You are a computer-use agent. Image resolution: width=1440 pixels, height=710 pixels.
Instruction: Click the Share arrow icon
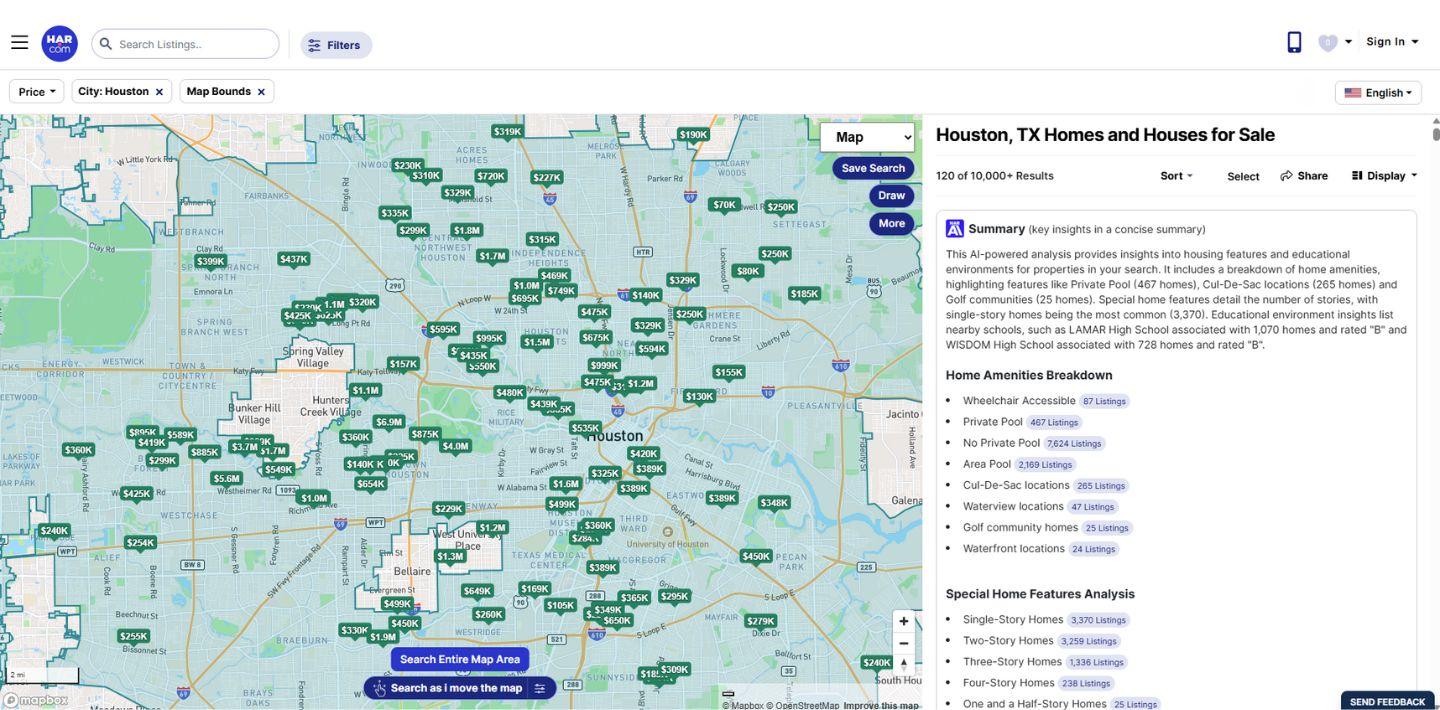pos(1287,176)
